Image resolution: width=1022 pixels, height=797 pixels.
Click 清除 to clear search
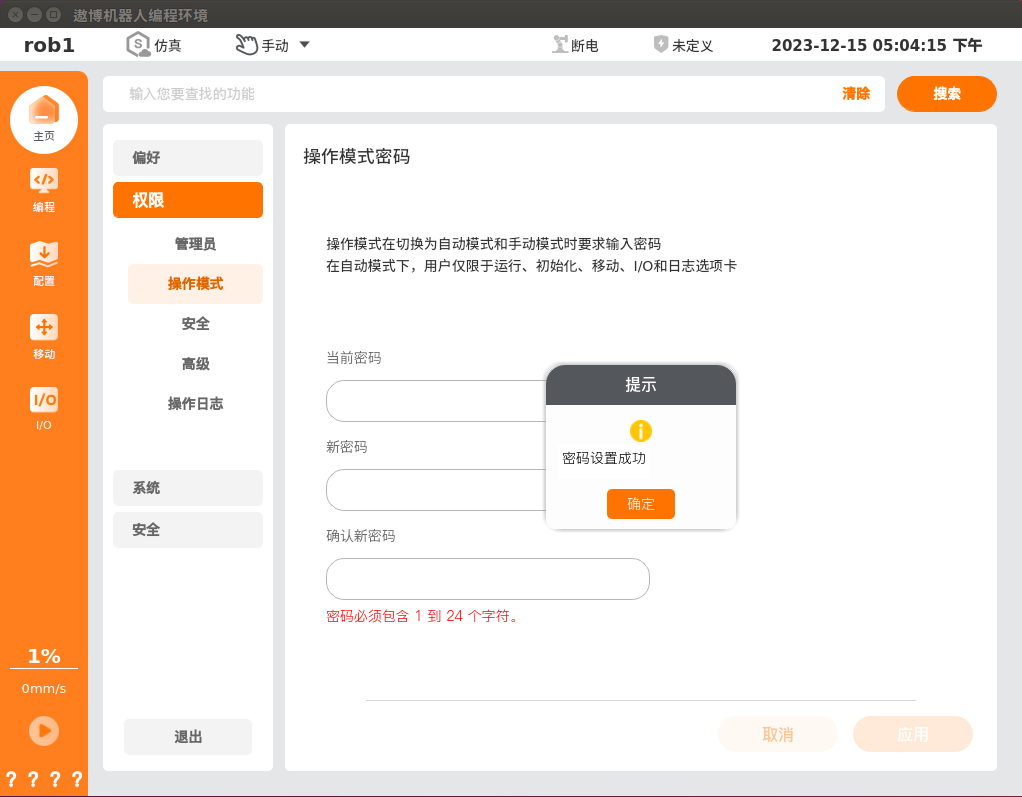[856, 94]
